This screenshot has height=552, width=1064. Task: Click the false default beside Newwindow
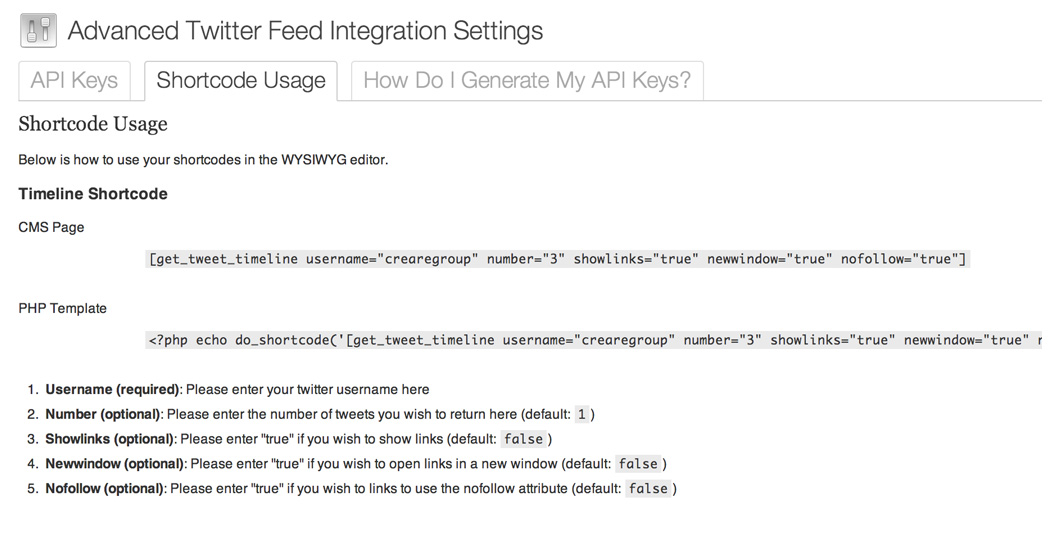pos(638,464)
